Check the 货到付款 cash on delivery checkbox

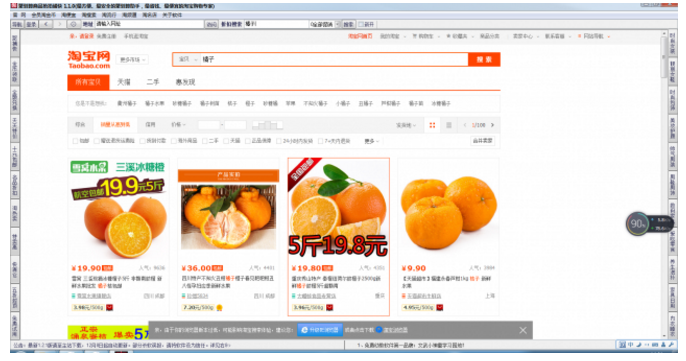[x=142, y=141]
